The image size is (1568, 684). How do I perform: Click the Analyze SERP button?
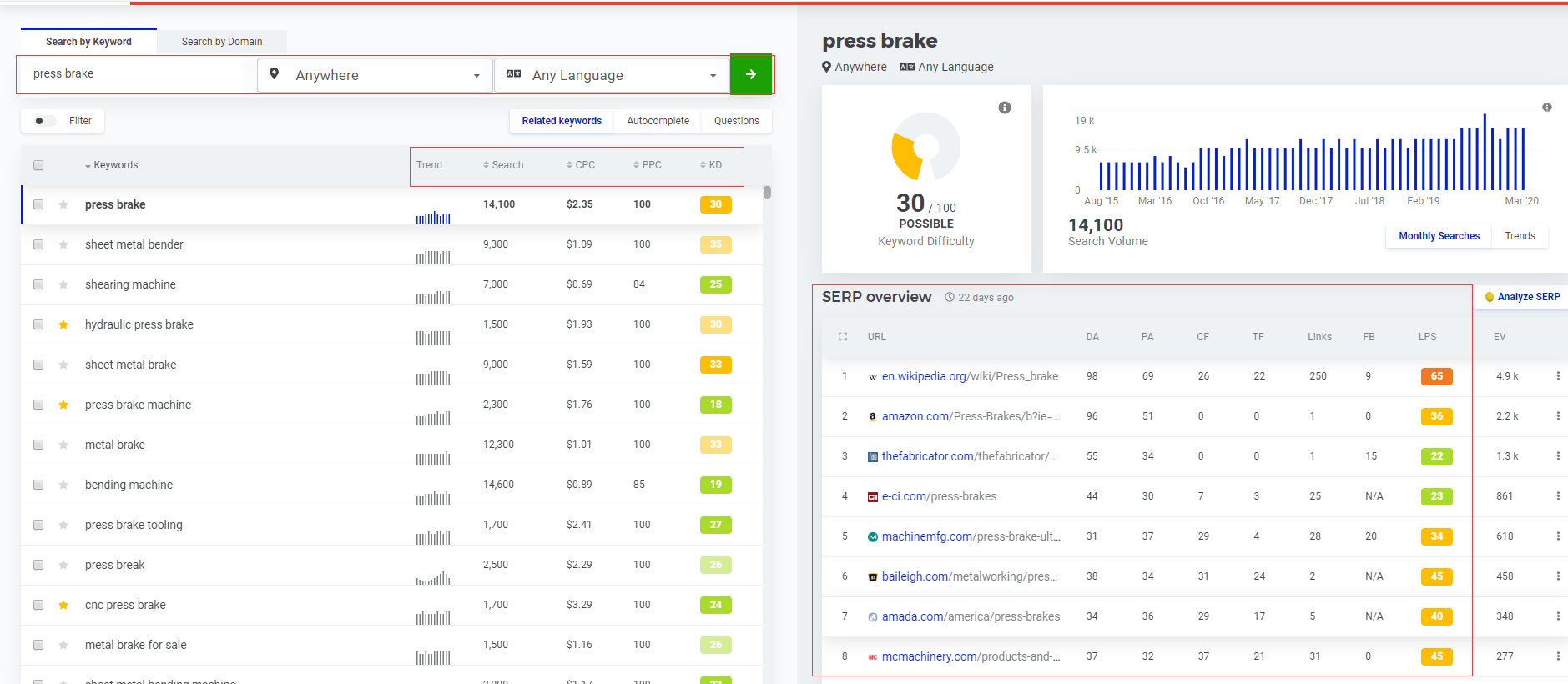point(1522,297)
